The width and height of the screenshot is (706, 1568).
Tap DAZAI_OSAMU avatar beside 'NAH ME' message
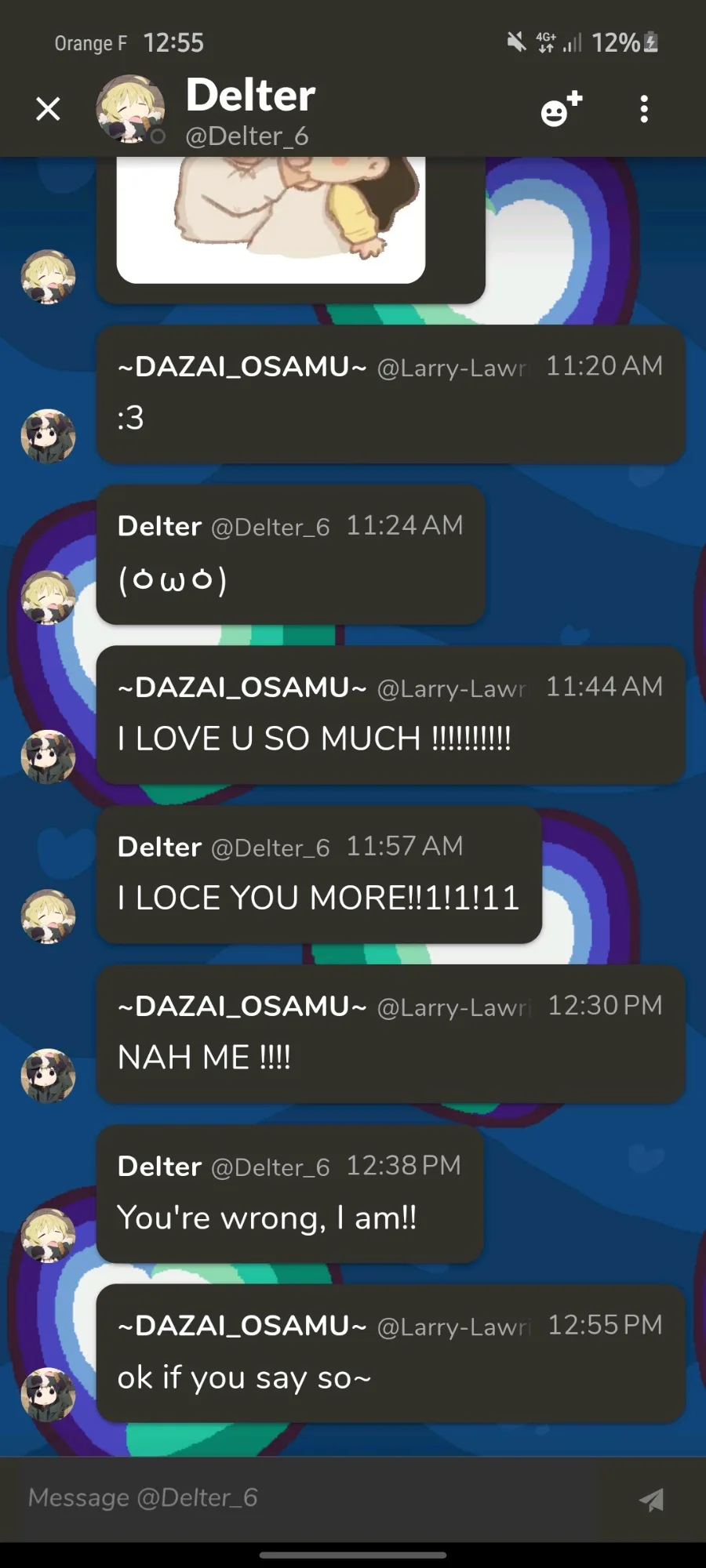(x=48, y=1075)
